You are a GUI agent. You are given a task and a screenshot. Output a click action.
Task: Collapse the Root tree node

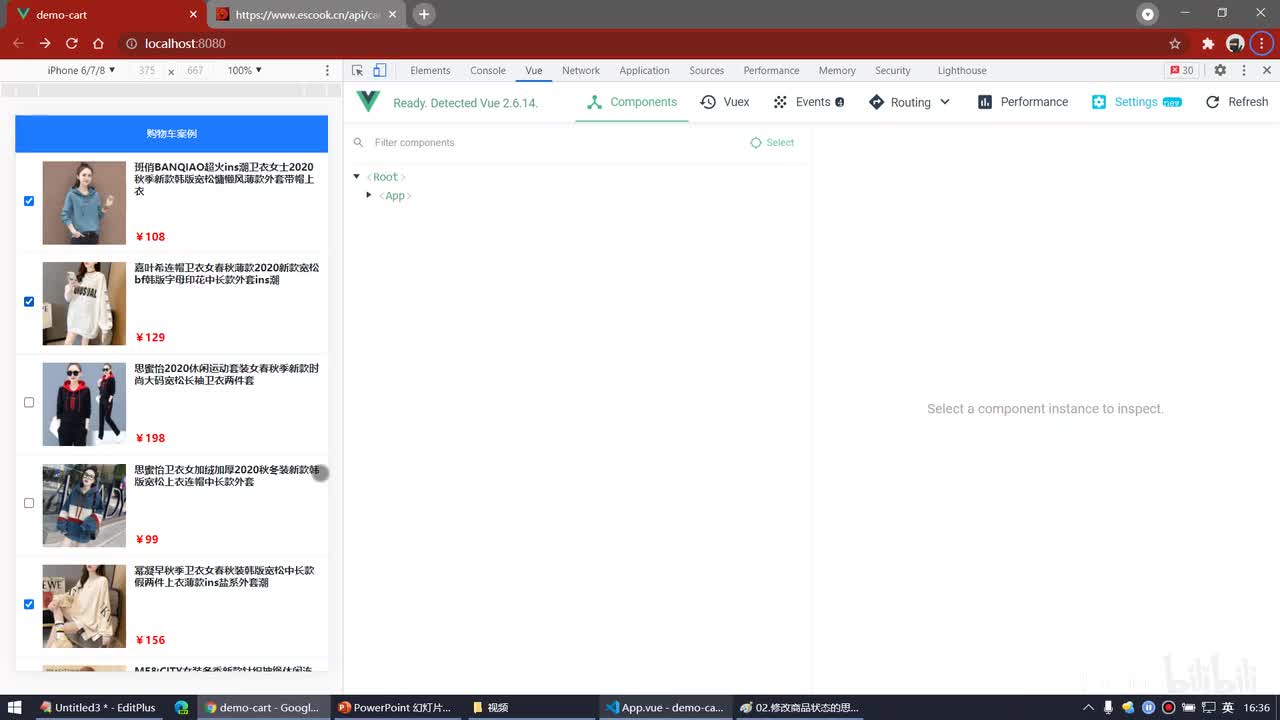(356, 177)
